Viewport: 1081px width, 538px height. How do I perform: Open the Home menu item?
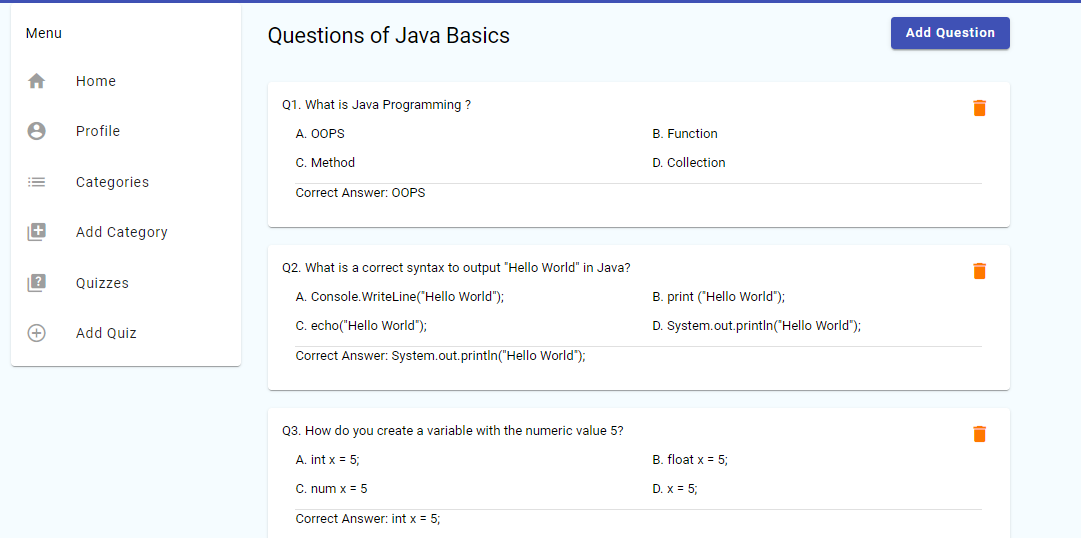pos(126,81)
